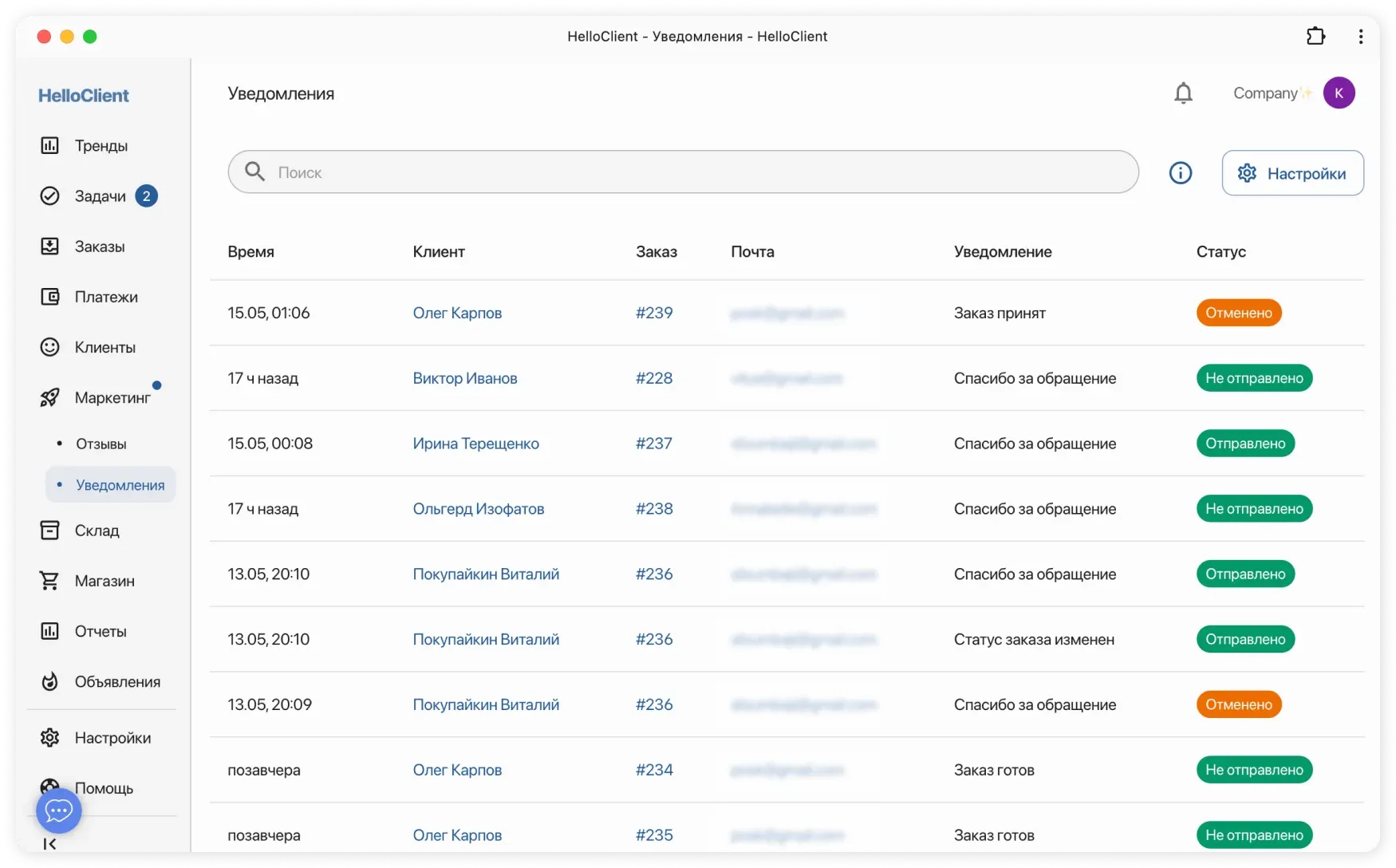
Task: Open the Настройки button near the search
Action: point(1291,172)
